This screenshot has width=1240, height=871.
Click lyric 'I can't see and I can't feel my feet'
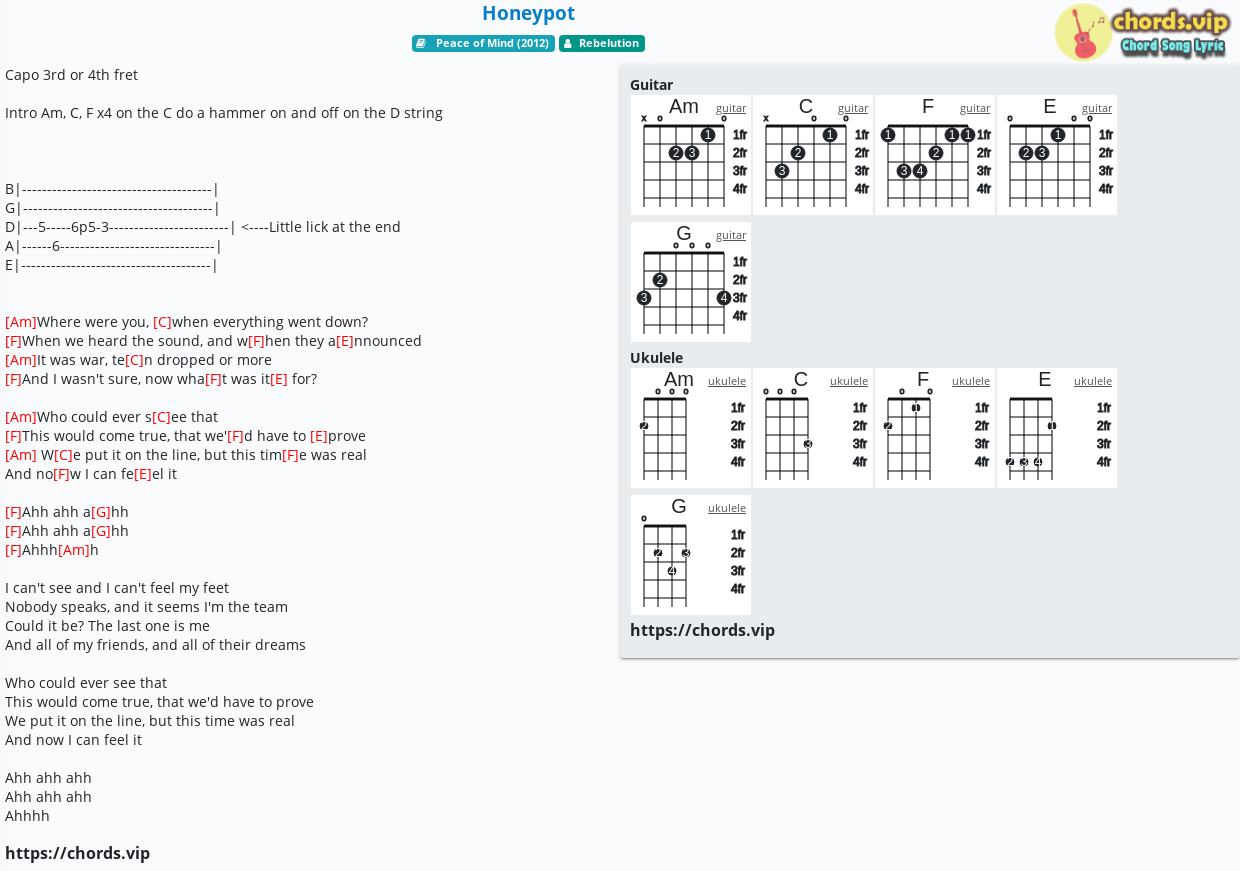[117, 588]
